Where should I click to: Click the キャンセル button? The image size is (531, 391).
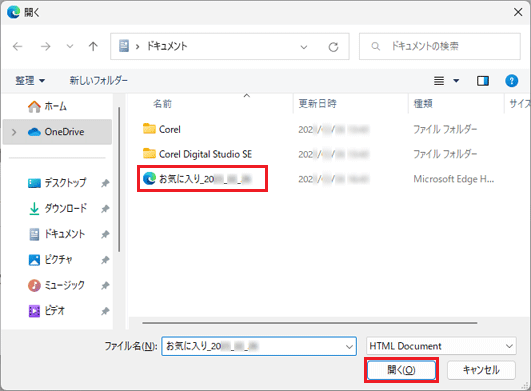(481, 370)
